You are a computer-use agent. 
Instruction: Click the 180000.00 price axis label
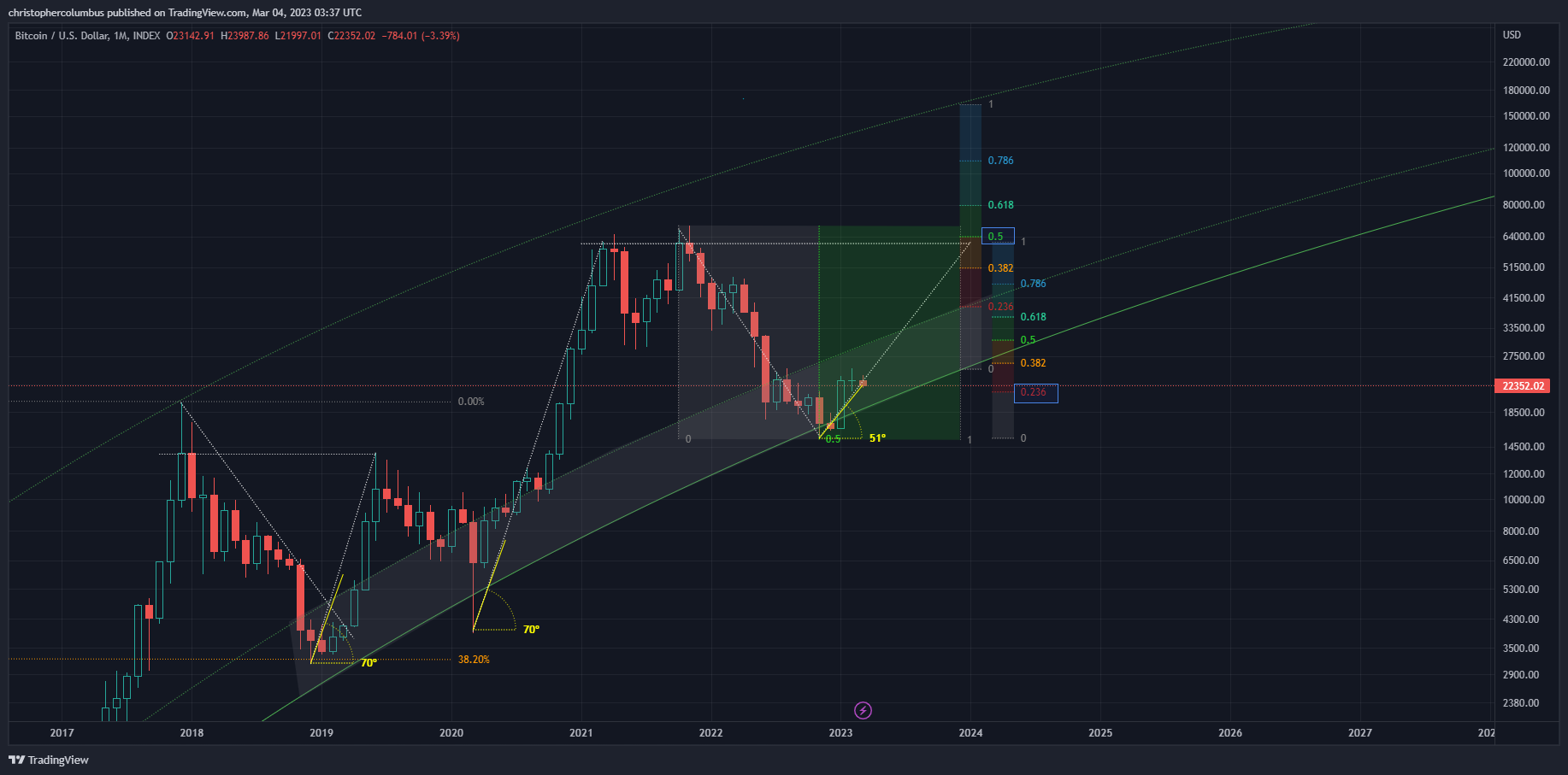[1526, 91]
